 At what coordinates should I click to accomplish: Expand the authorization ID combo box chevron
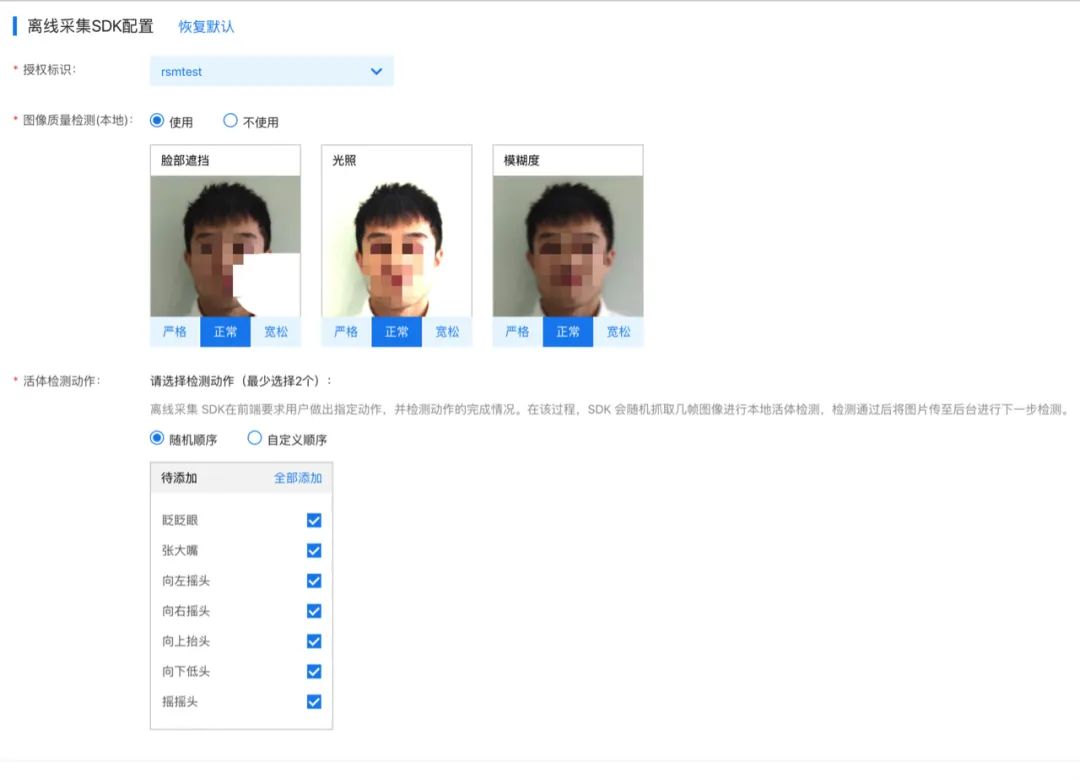(377, 71)
